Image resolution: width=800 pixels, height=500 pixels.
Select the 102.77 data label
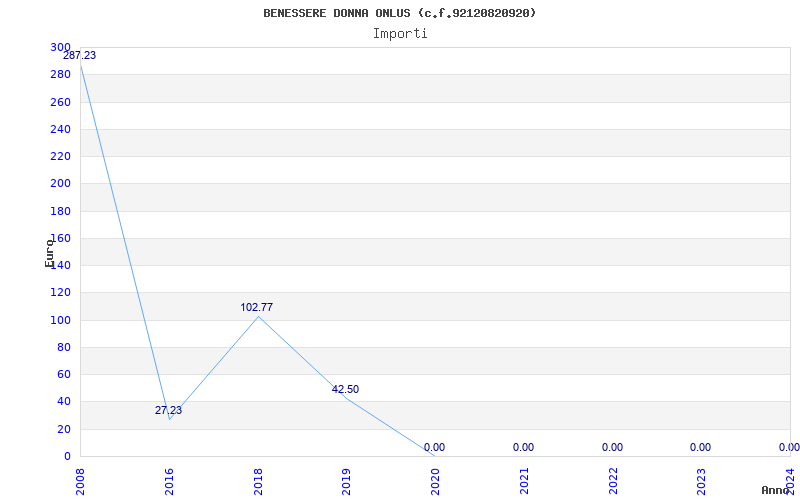click(x=257, y=307)
